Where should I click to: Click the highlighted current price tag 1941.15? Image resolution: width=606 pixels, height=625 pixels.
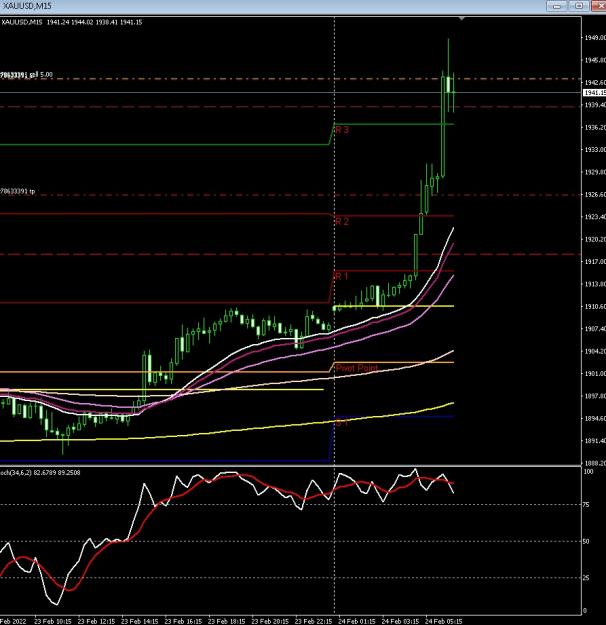tap(594, 93)
